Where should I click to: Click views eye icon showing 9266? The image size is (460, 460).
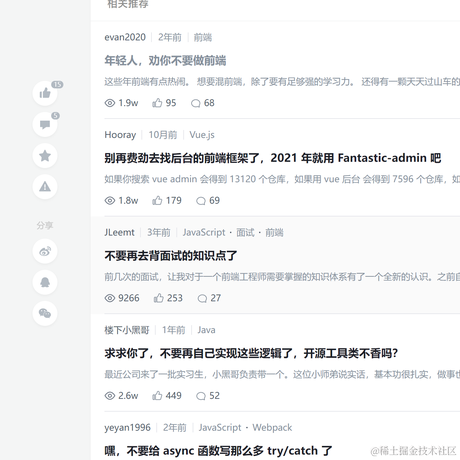click(x=110, y=298)
